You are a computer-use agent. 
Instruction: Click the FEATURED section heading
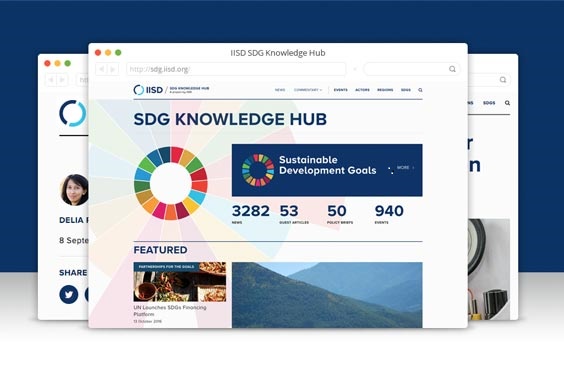point(160,250)
